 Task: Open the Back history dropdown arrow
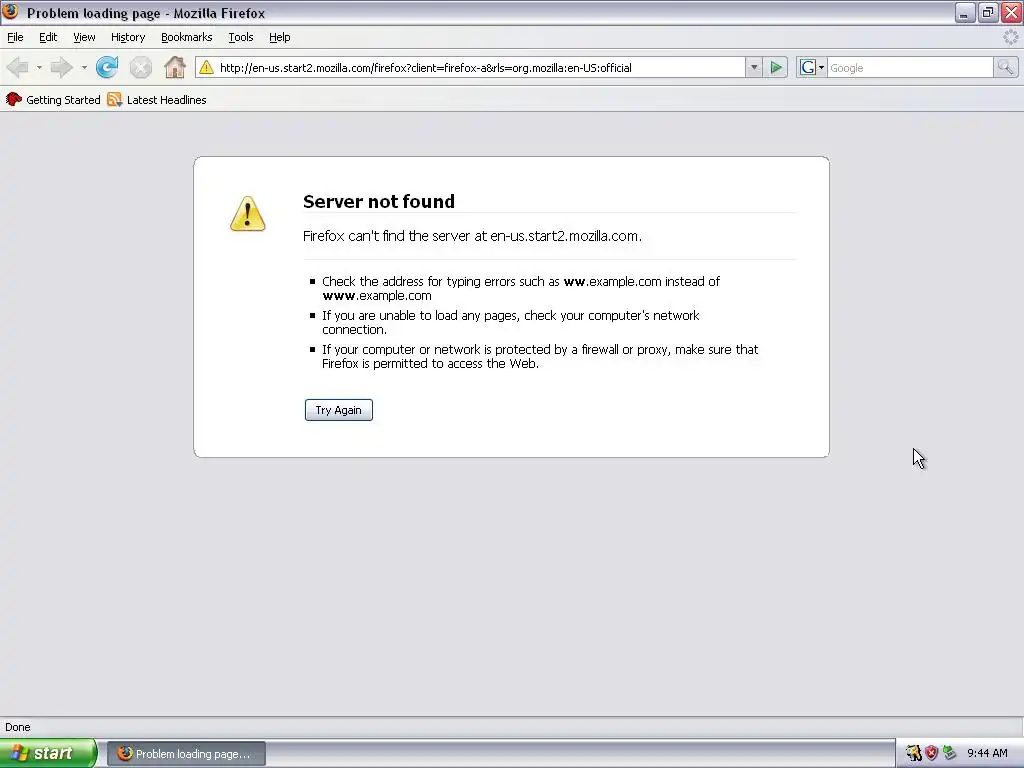click(39, 67)
